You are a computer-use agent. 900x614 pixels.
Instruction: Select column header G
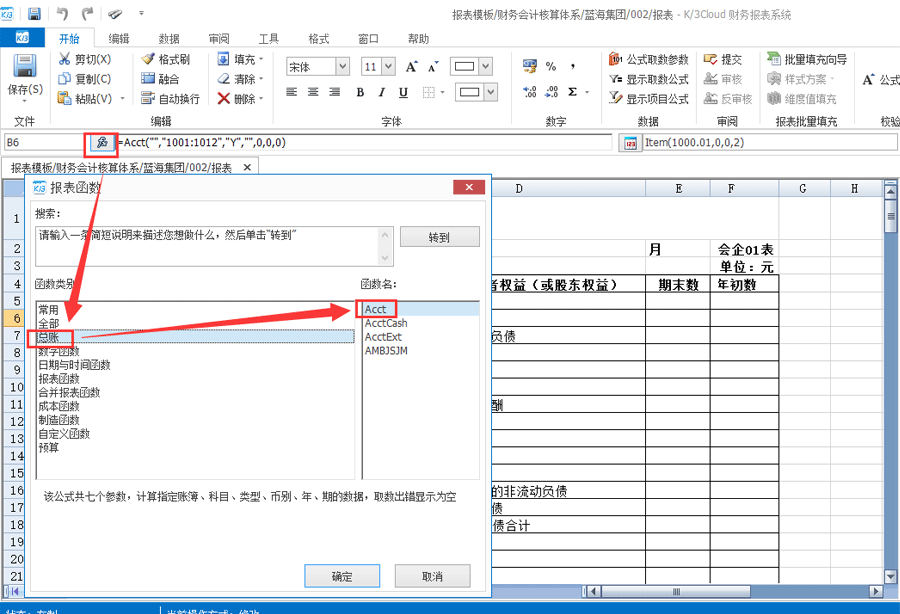(802, 188)
